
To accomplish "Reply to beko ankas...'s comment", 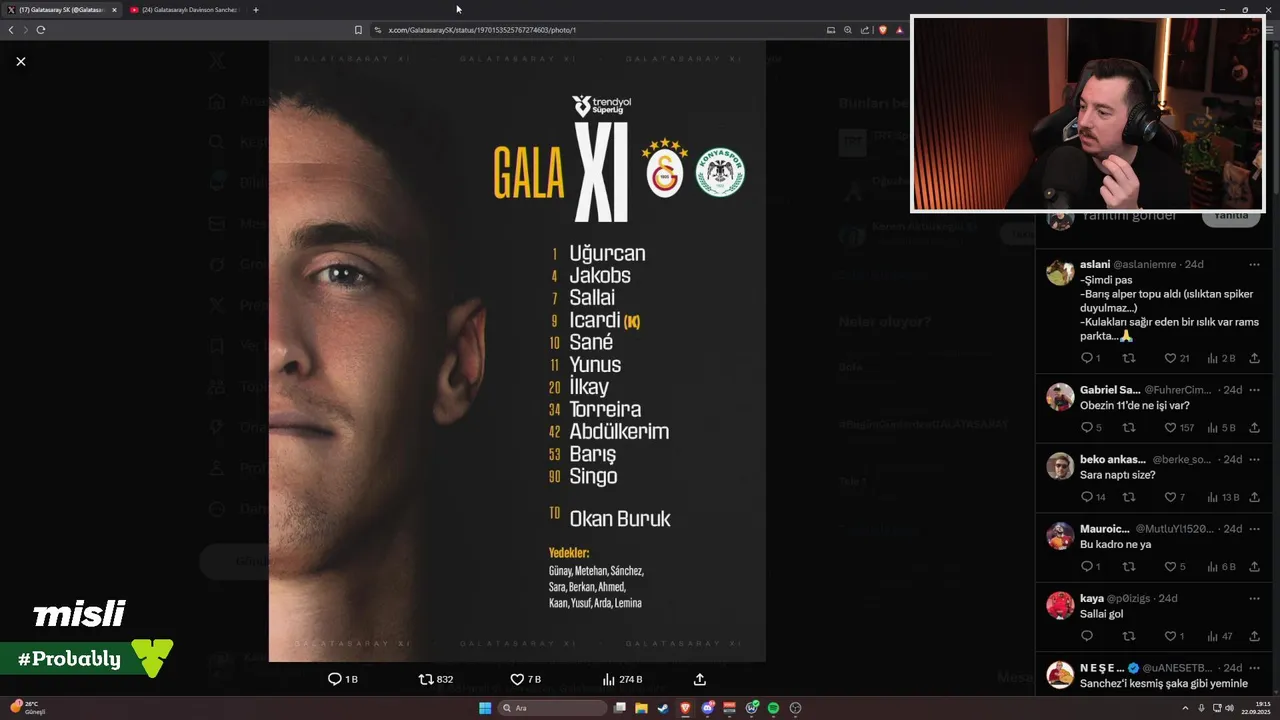I will (x=1093, y=497).
